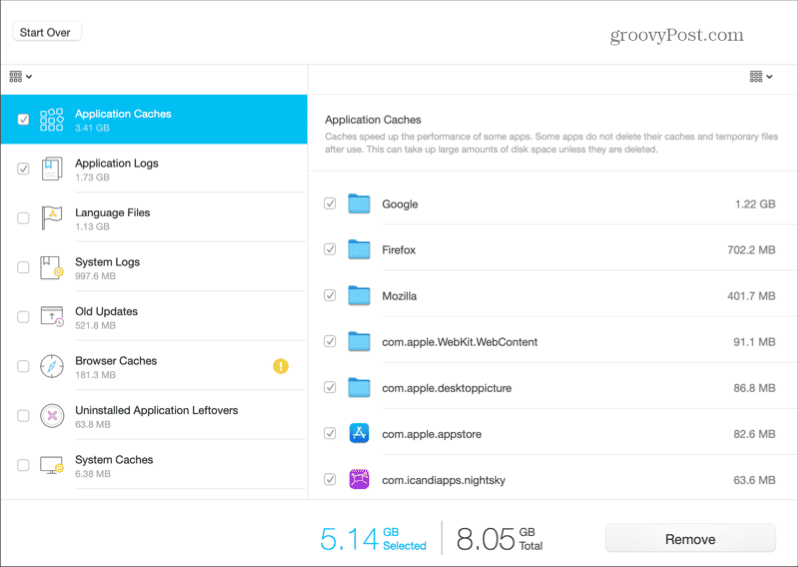The height and width of the screenshot is (567, 798).
Task: Uncheck the Google cache checkbox
Action: [330, 204]
